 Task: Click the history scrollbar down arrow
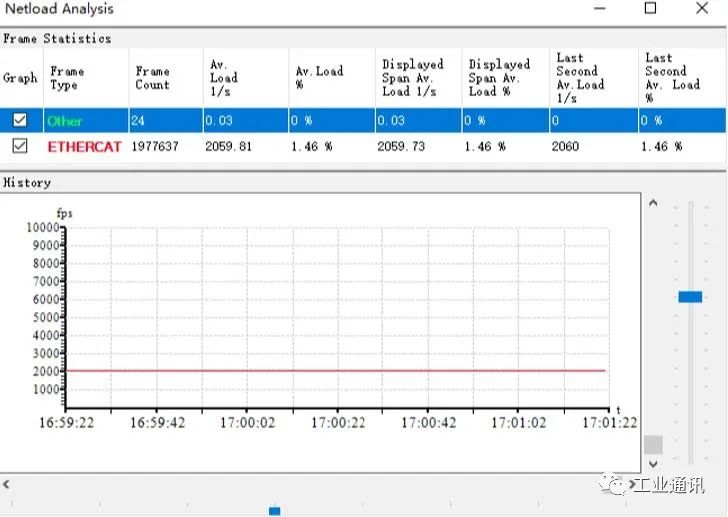(653, 464)
